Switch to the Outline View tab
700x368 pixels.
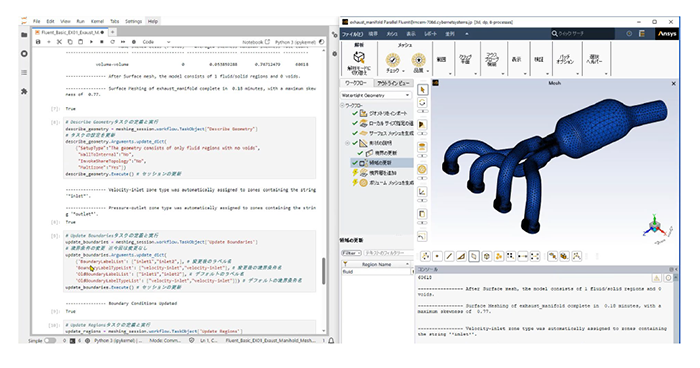click(393, 83)
